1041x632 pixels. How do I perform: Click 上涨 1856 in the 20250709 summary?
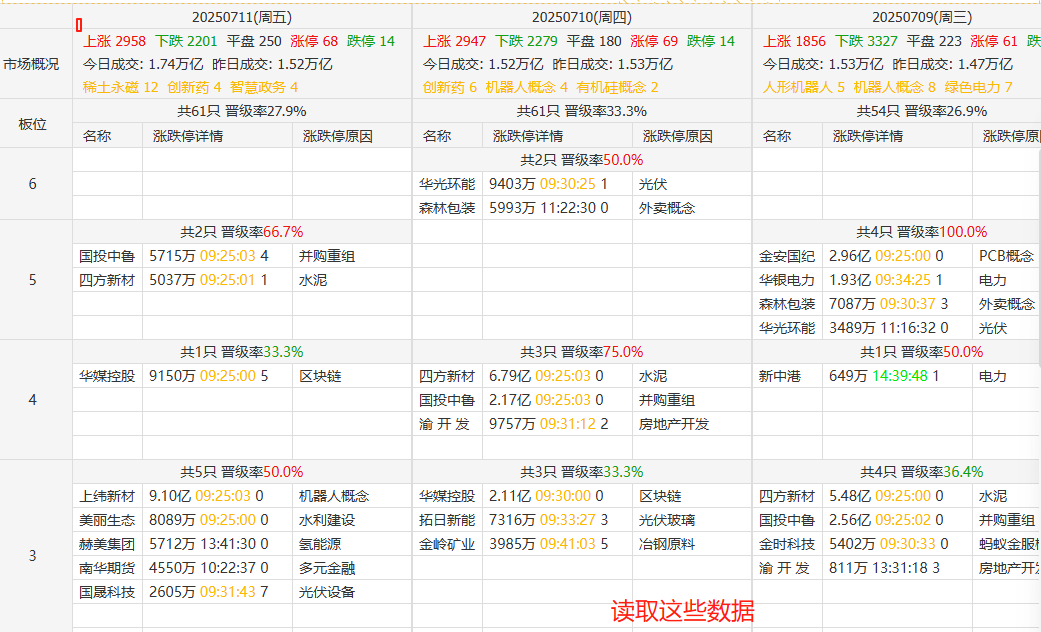click(x=794, y=41)
